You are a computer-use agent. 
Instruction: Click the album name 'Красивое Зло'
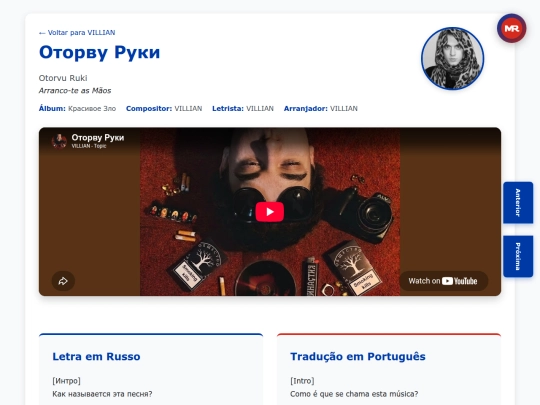point(92,108)
